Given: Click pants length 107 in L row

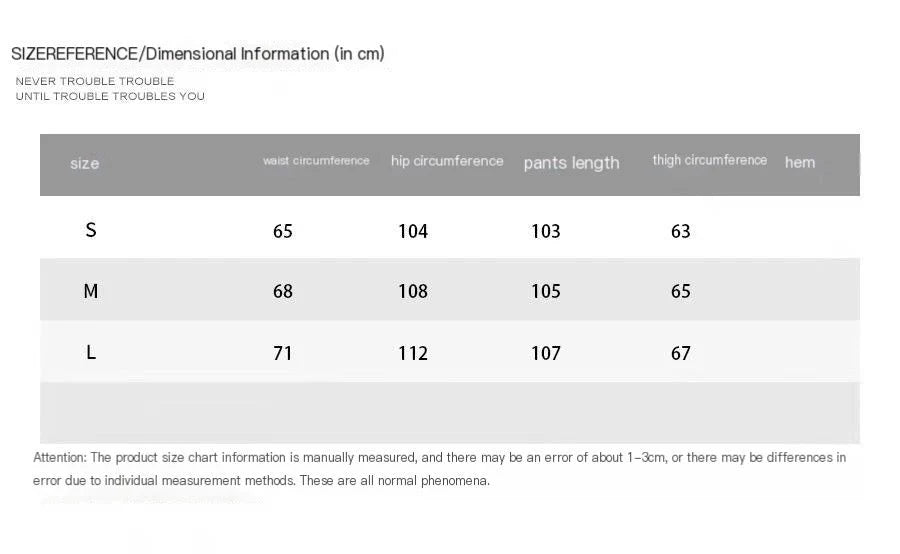Looking at the screenshot, I should (545, 353).
